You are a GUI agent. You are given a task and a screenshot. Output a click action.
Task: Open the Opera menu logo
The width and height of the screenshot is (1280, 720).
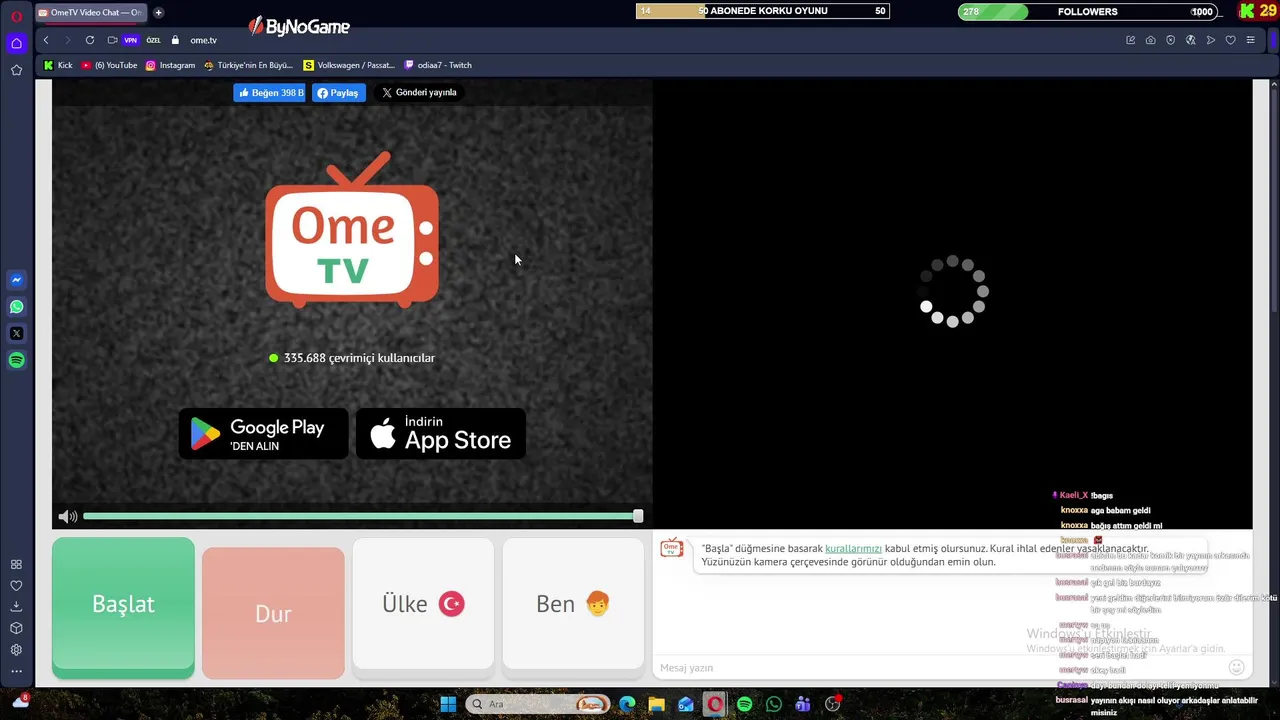[16, 15]
